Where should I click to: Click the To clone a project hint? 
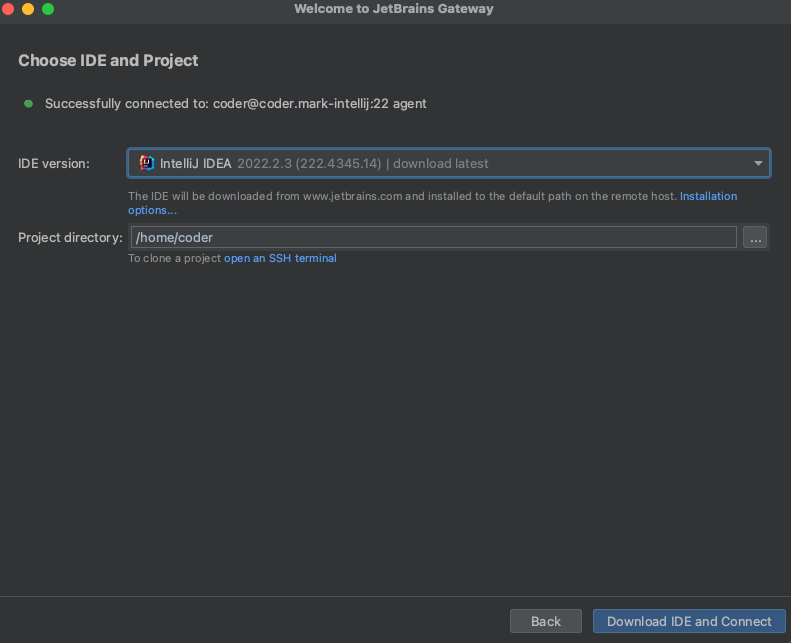click(x=174, y=258)
